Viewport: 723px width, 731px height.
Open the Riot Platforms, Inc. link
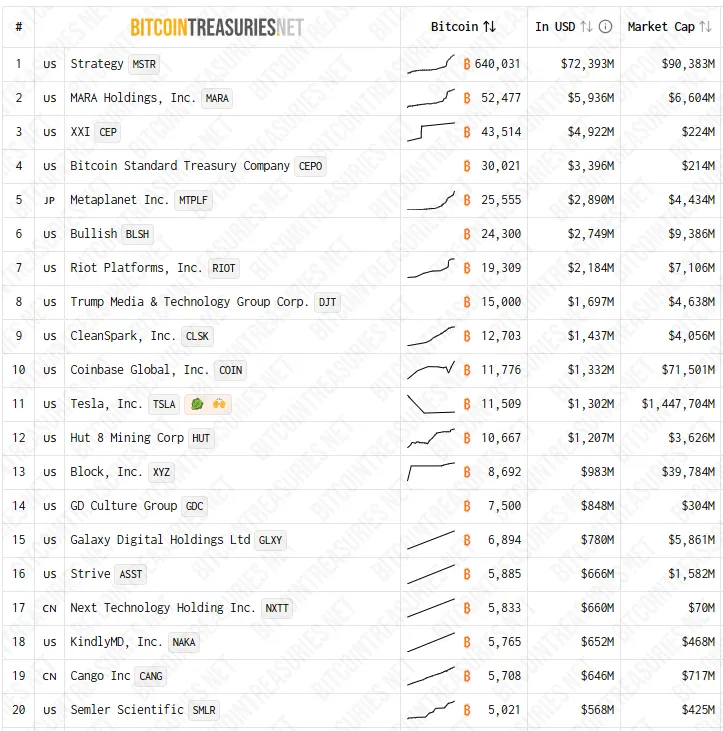pos(136,268)
